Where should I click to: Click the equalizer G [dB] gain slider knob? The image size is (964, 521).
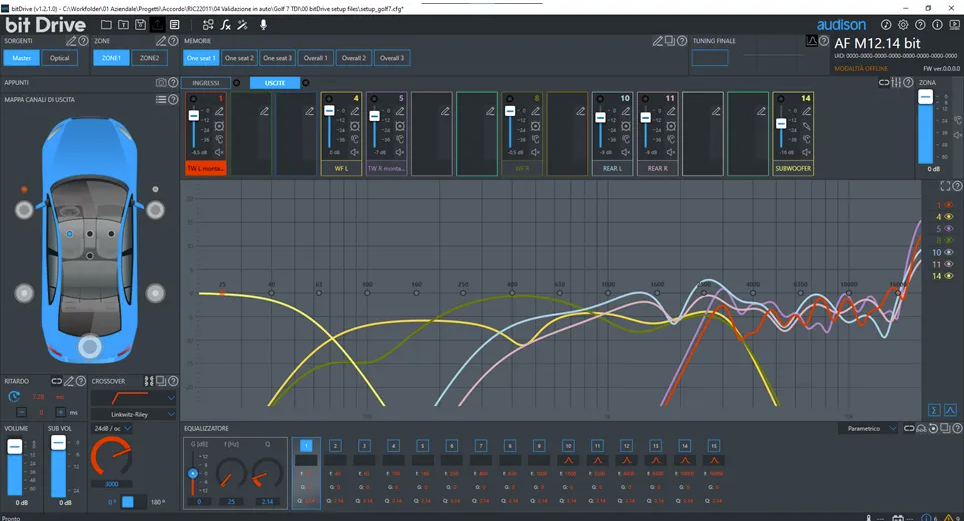tap(193, 473)
